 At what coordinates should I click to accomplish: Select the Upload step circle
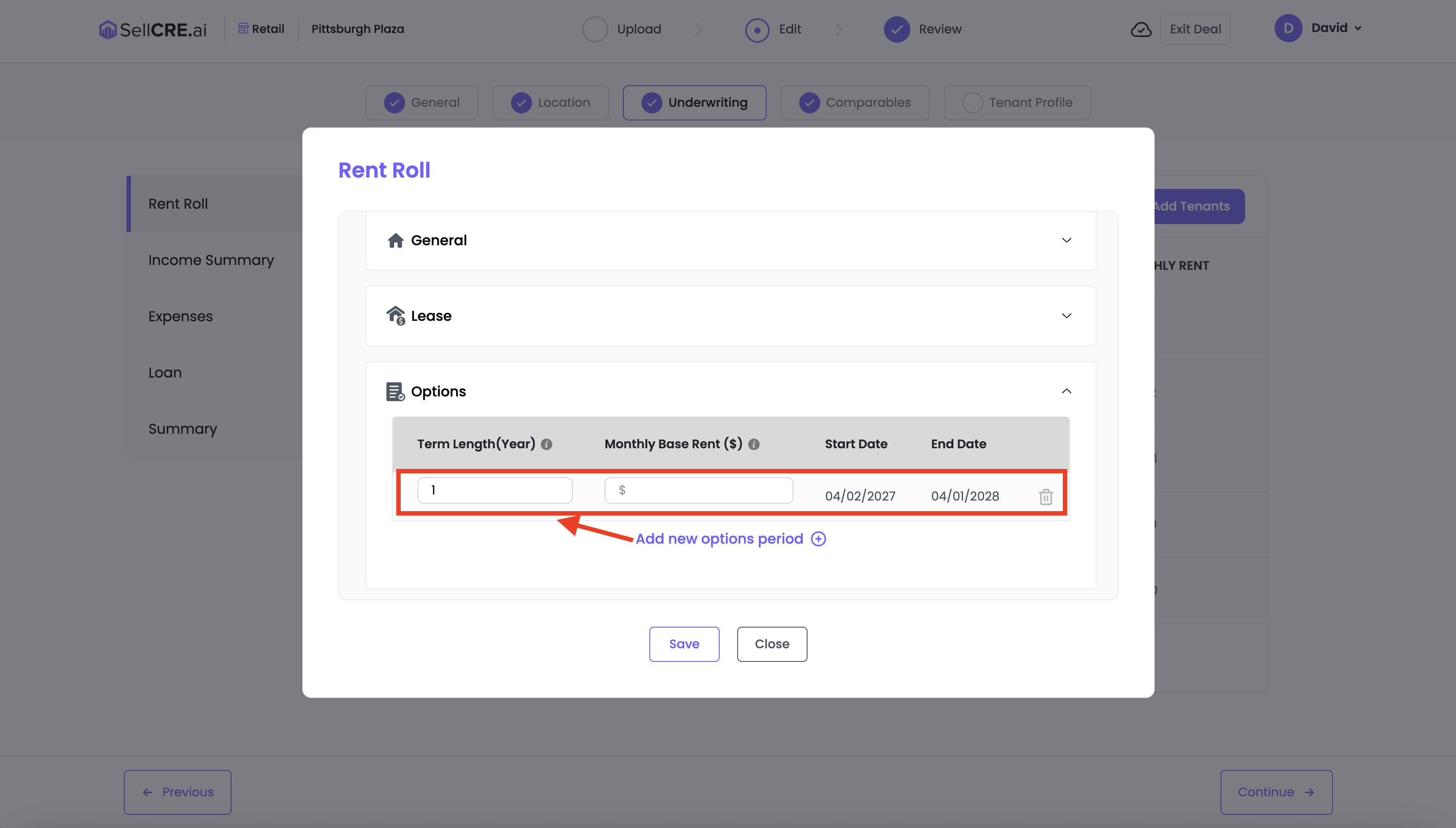coord(594,29)
